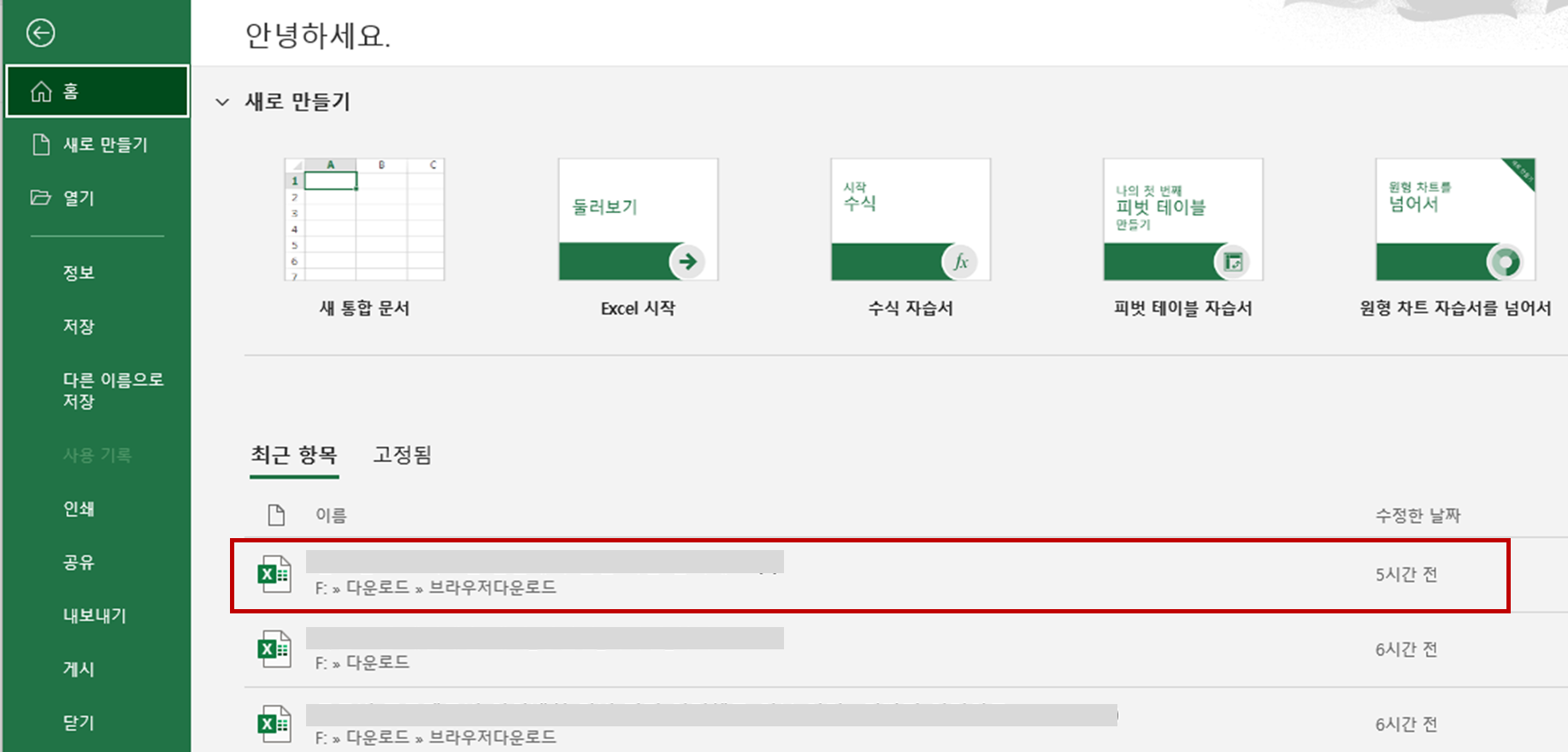Go to 공유 share page
This screenshot has height=752, width=1568.
pyautogui.click(x=79, y=562)
